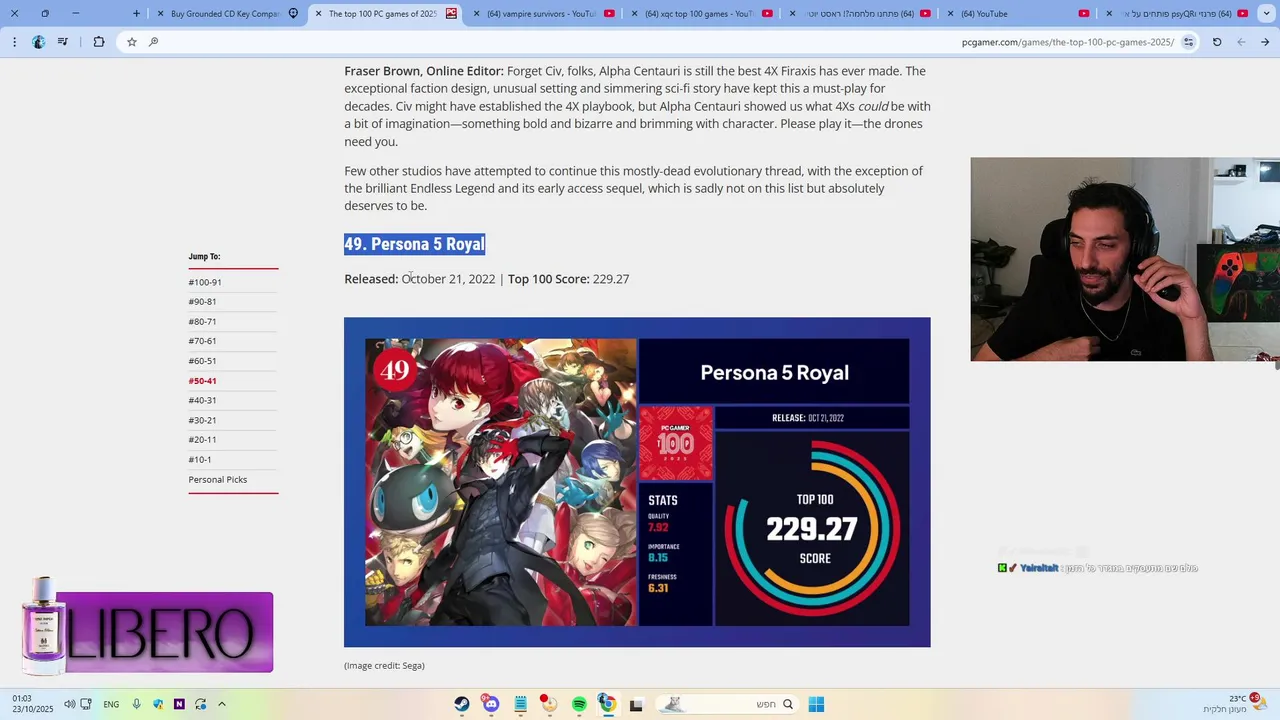Bookmark this page with star icon
This screenshot has height=720, width=1280.
click(131, 42)
